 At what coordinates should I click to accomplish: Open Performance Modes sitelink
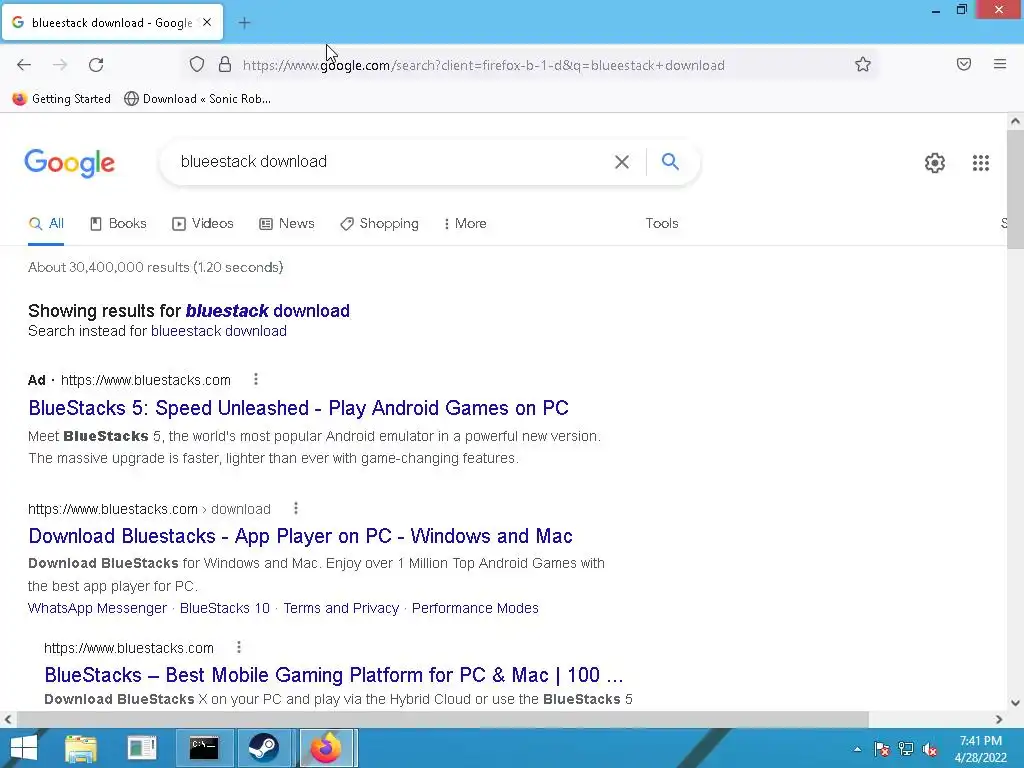tap(475, 608)
